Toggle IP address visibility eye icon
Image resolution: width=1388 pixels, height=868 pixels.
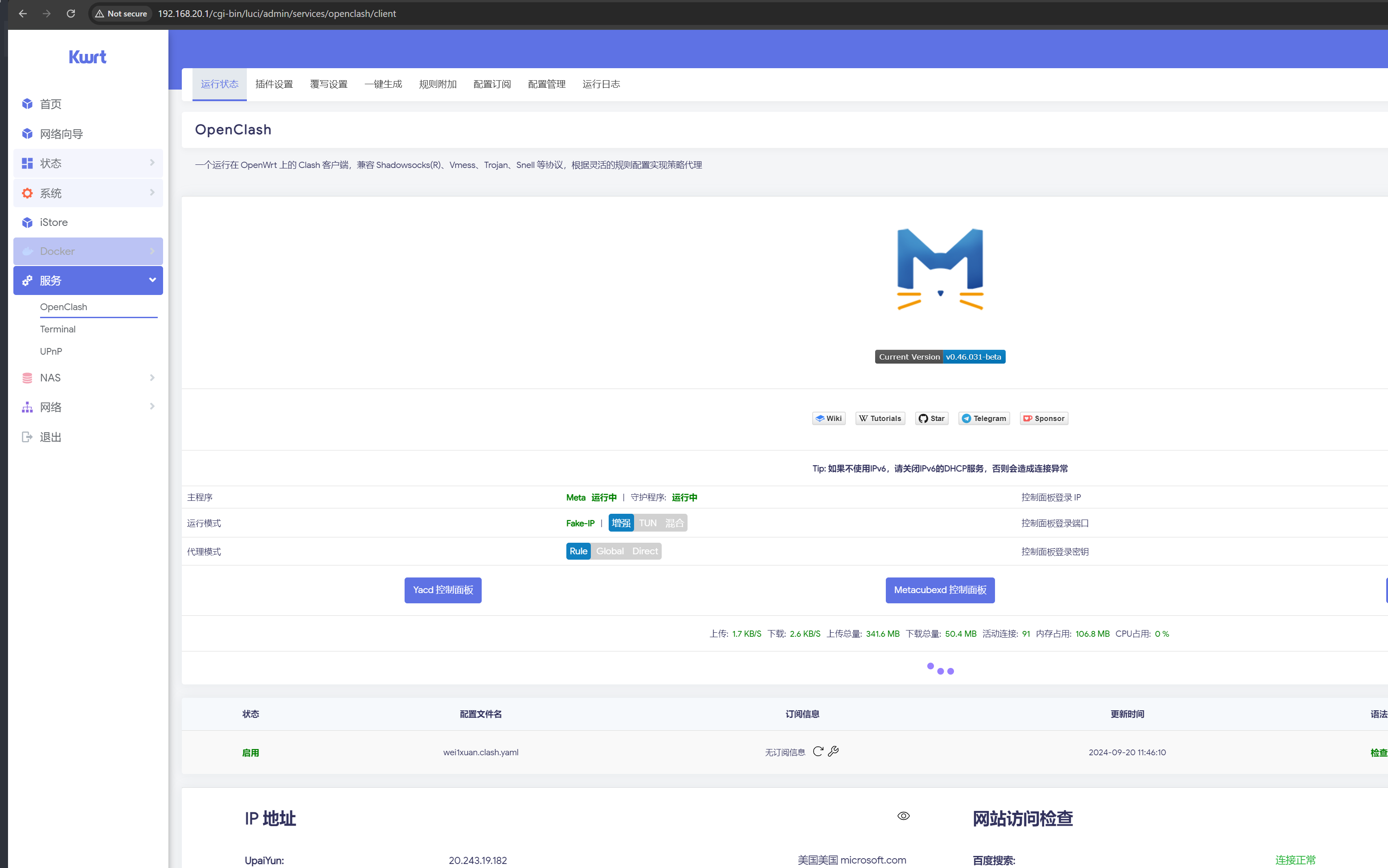point(903,816)
